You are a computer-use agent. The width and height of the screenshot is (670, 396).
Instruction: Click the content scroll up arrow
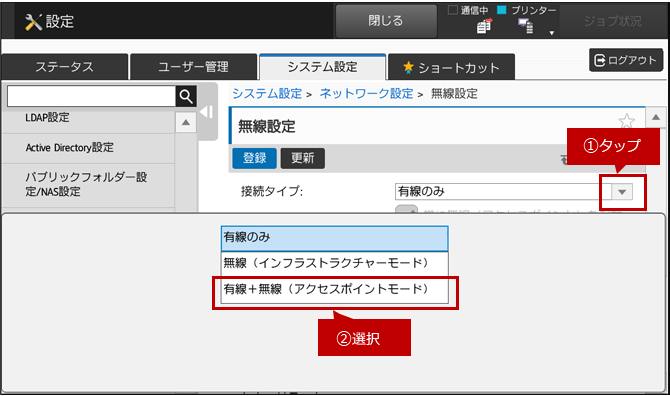coord(656,117)
